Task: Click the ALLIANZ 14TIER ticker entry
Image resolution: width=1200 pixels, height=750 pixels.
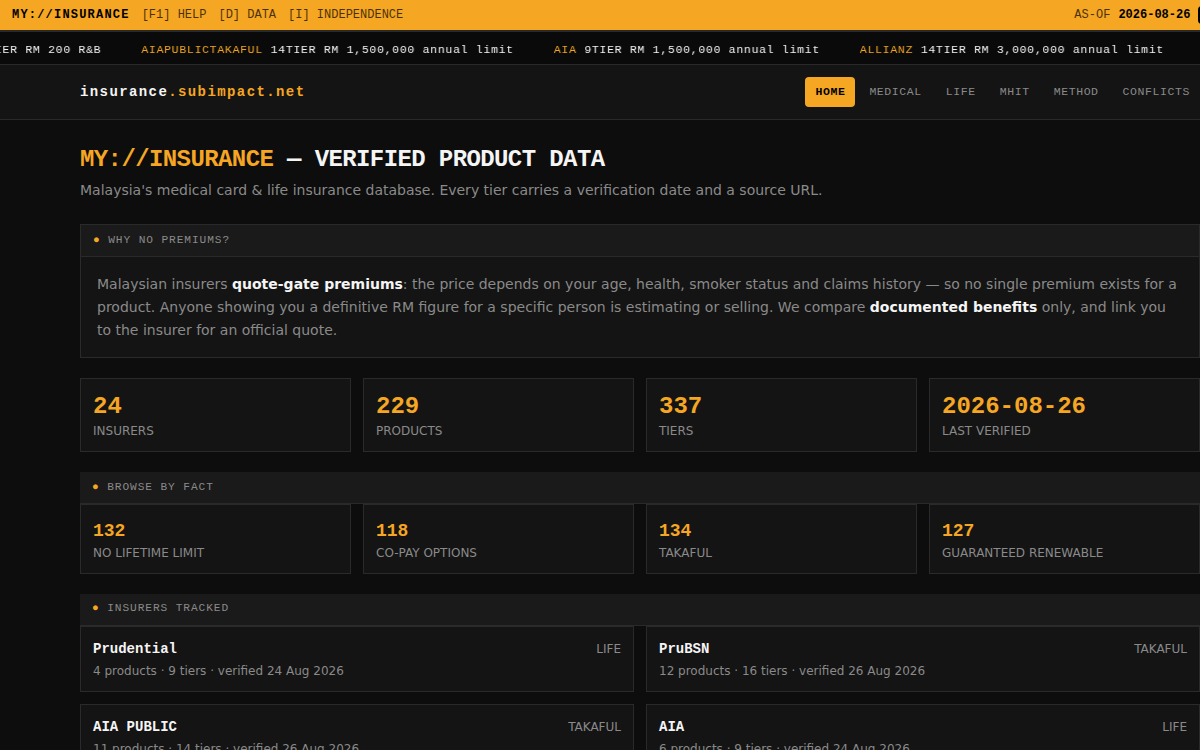Action: [x=1011, y=49]
